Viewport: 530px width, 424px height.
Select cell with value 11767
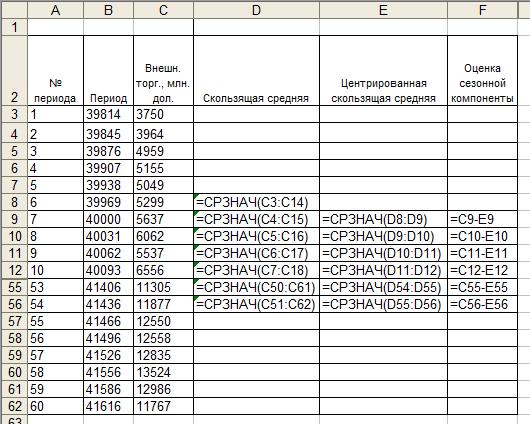163,406
